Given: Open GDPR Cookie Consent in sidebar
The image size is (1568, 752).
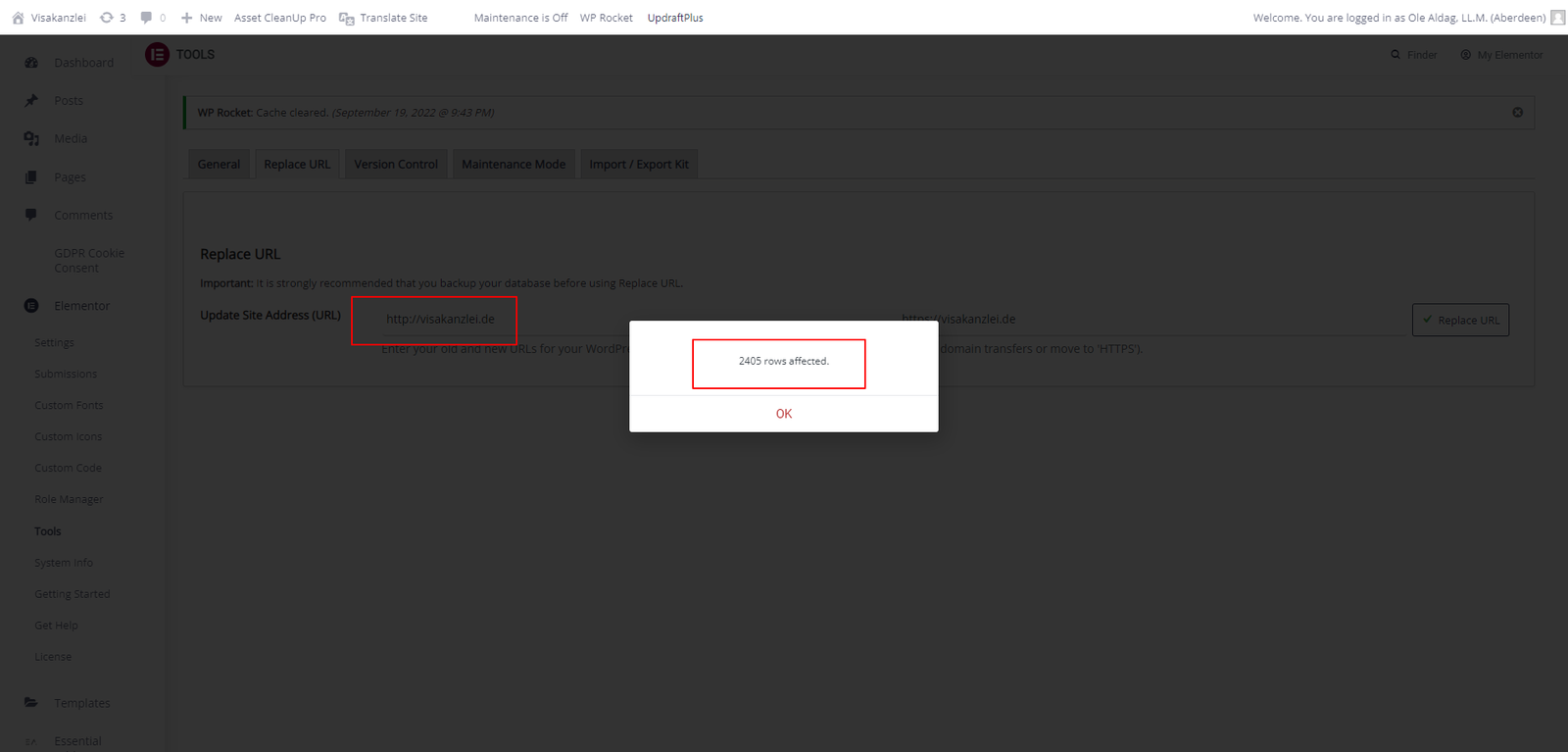Looking at the screenshot, I should (x=89, y=260).
